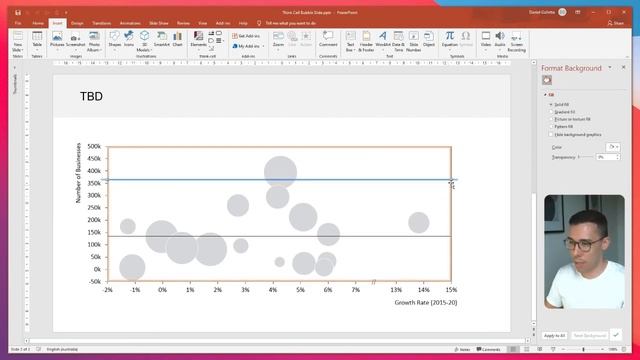Open Header & Footer
The height and width of the screenshot is (360, 640).
click(366, 41)
